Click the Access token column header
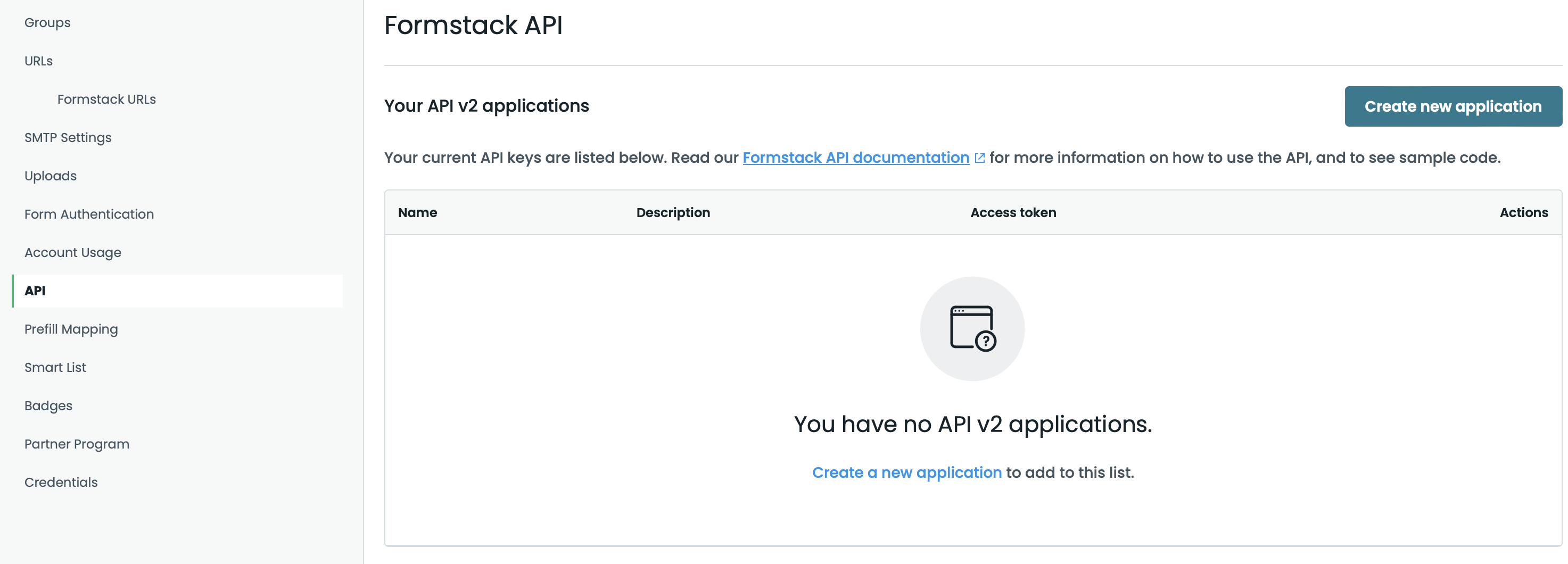Viewport: 1568px width, 564px height. pos(1013,212)
